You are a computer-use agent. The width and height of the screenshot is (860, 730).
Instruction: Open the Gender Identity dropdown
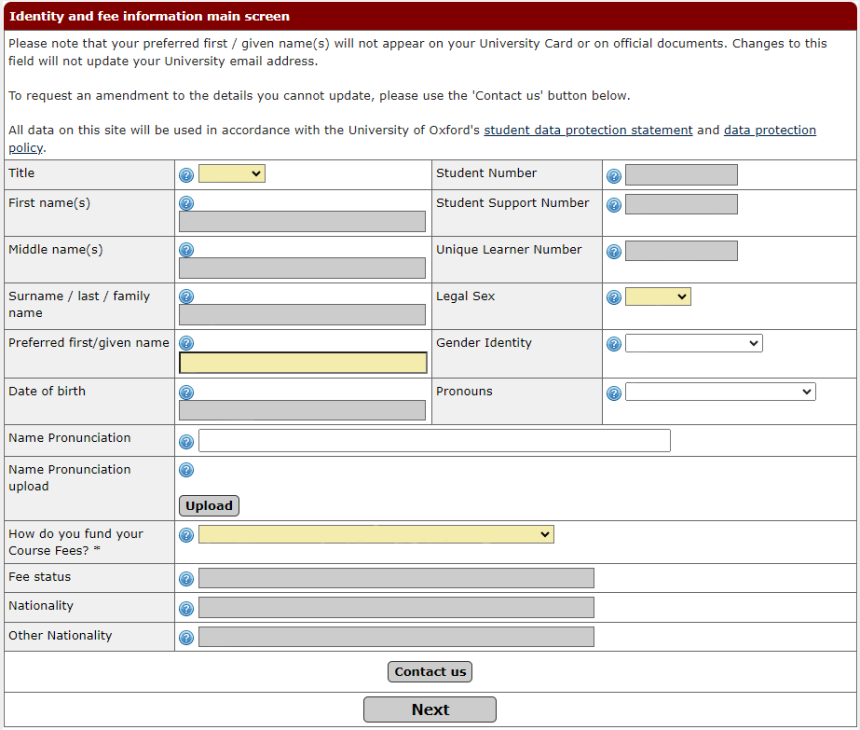pyautogui.click(x=693, y=343)
